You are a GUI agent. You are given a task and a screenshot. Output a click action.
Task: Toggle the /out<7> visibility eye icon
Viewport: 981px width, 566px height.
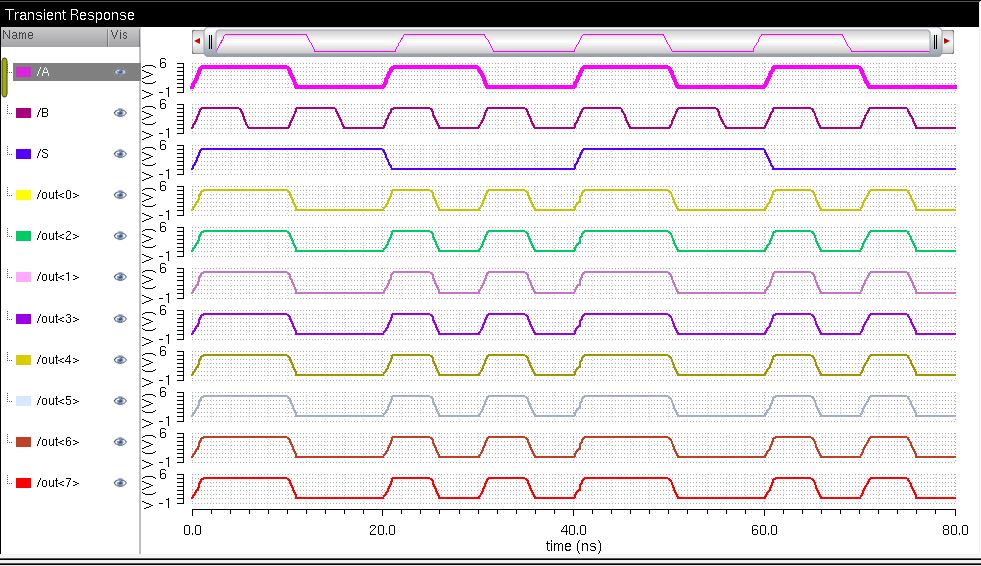tap(120, 483)
